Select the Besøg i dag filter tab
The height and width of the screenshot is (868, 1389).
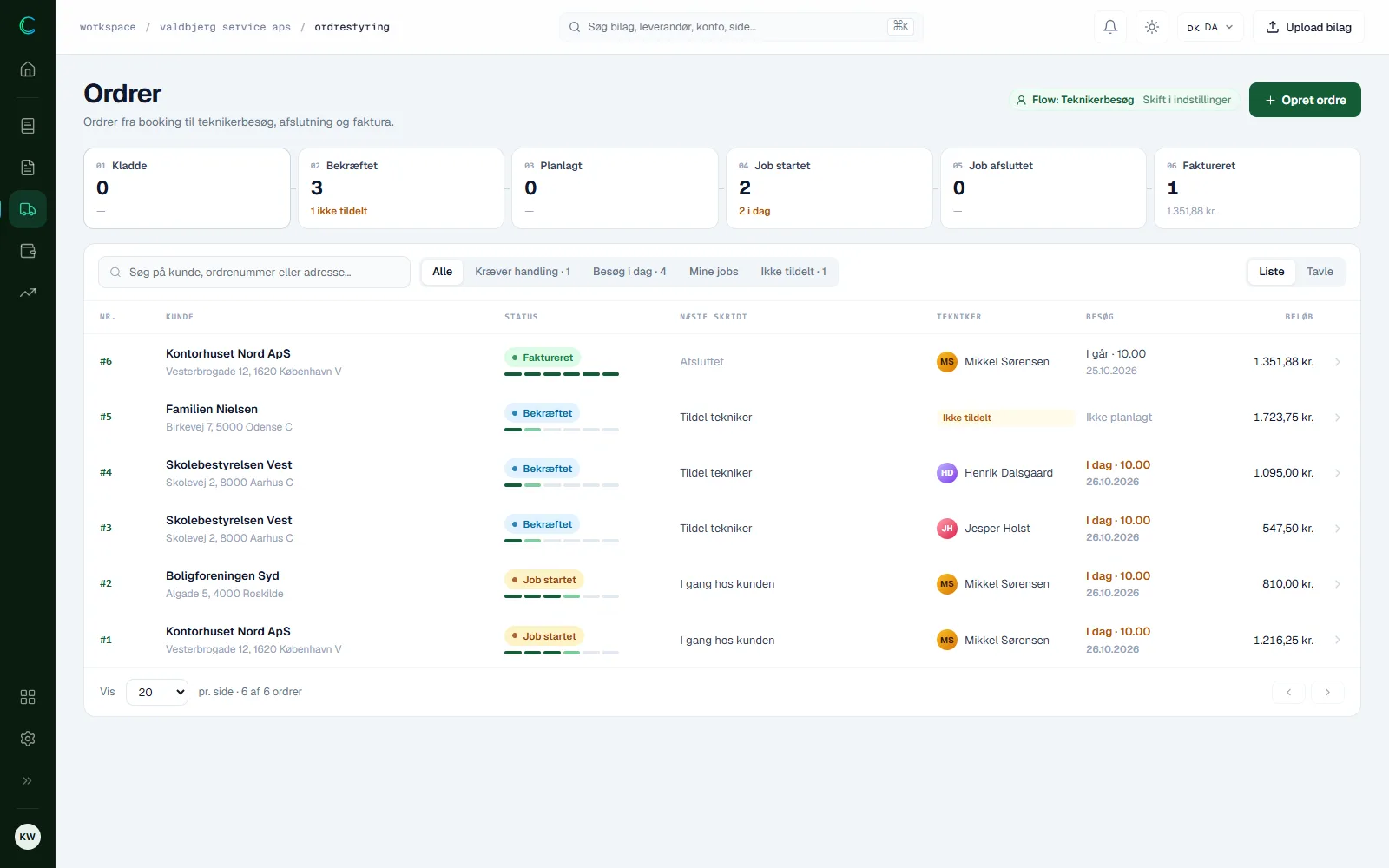(629, 272)
